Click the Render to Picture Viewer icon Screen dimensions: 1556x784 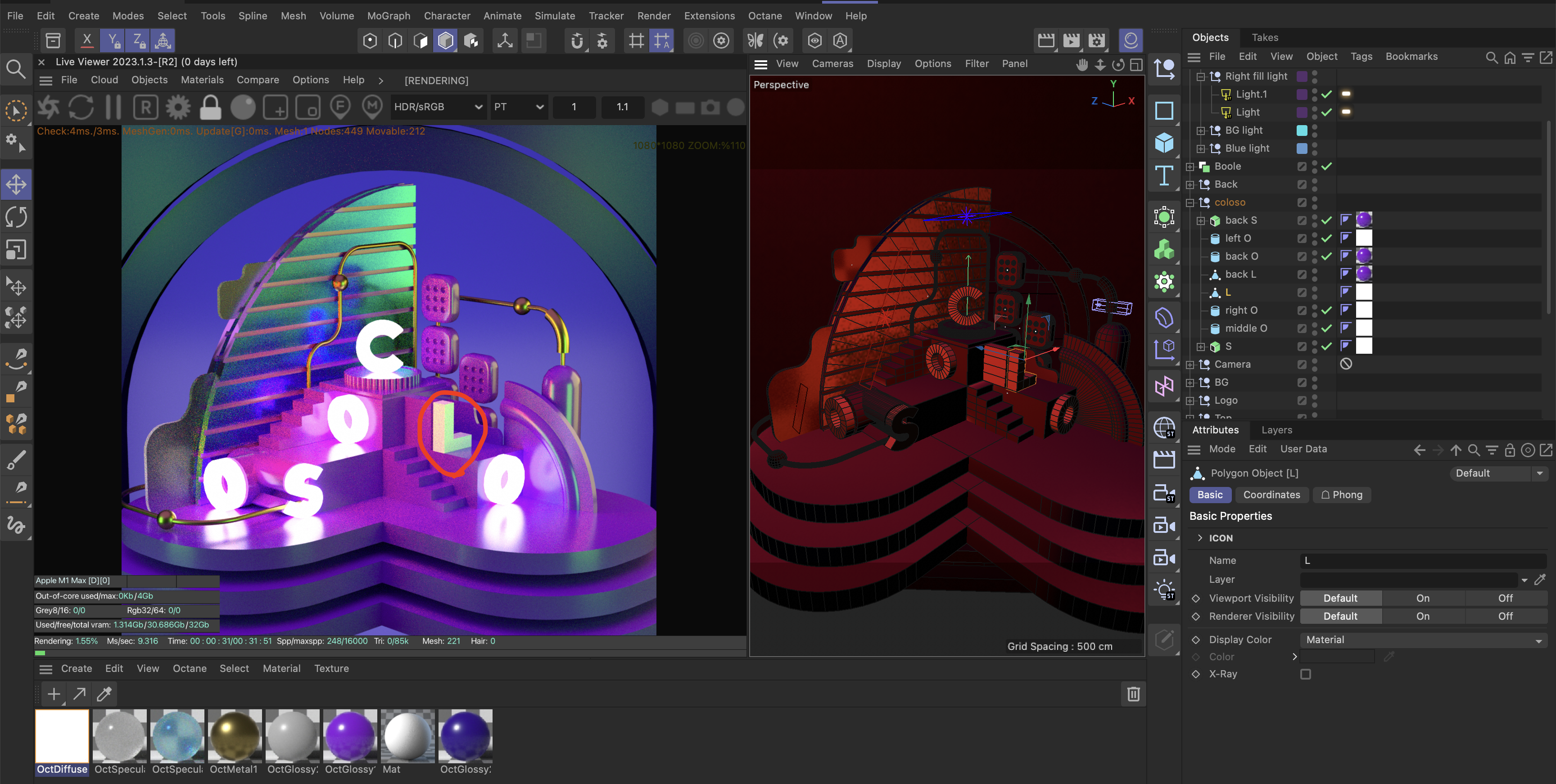click(1071, 41)
